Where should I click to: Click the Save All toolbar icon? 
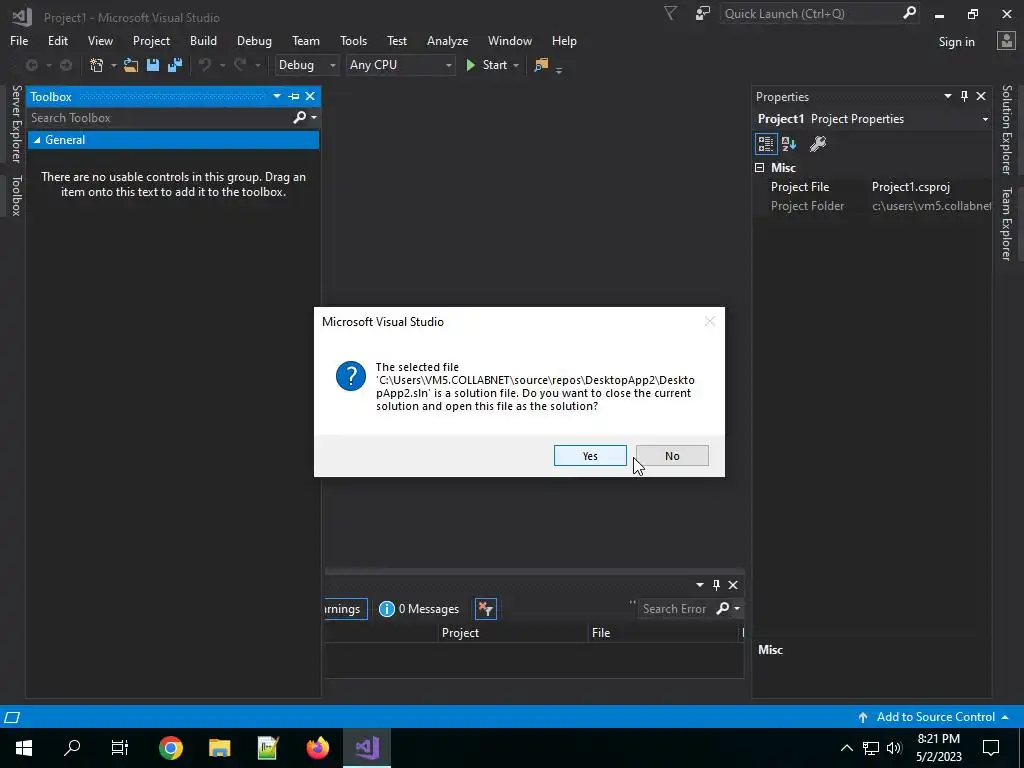[174, 65]
